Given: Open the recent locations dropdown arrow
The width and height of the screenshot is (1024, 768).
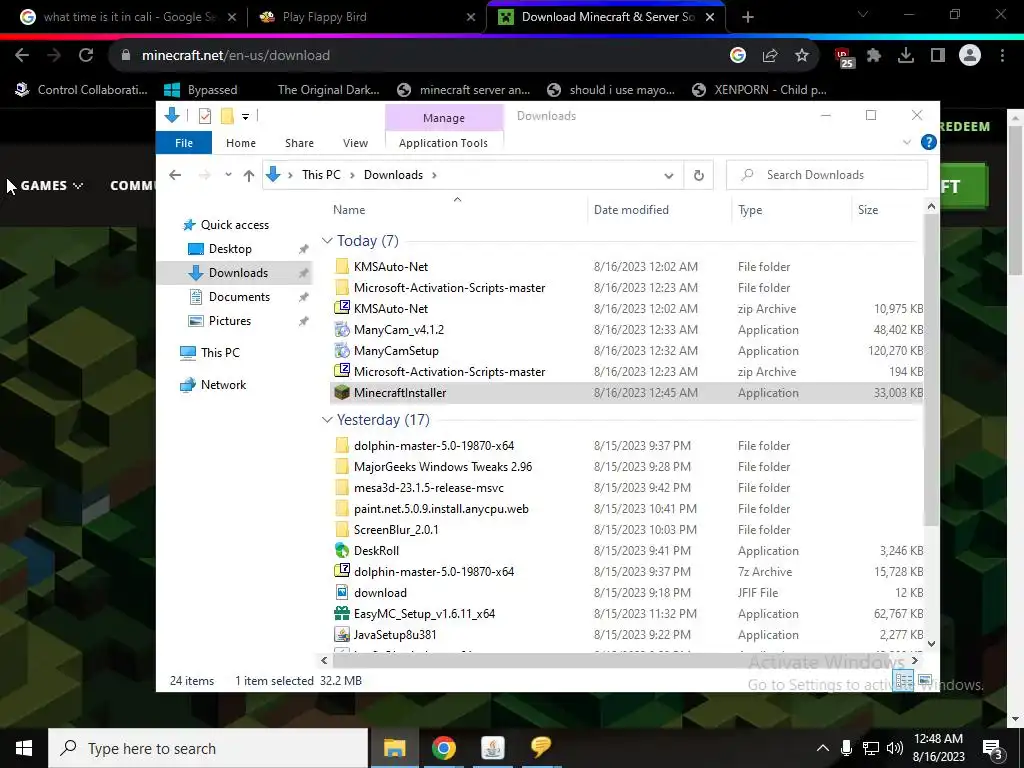Looking at the screenshot, I should tap(228, 175).
